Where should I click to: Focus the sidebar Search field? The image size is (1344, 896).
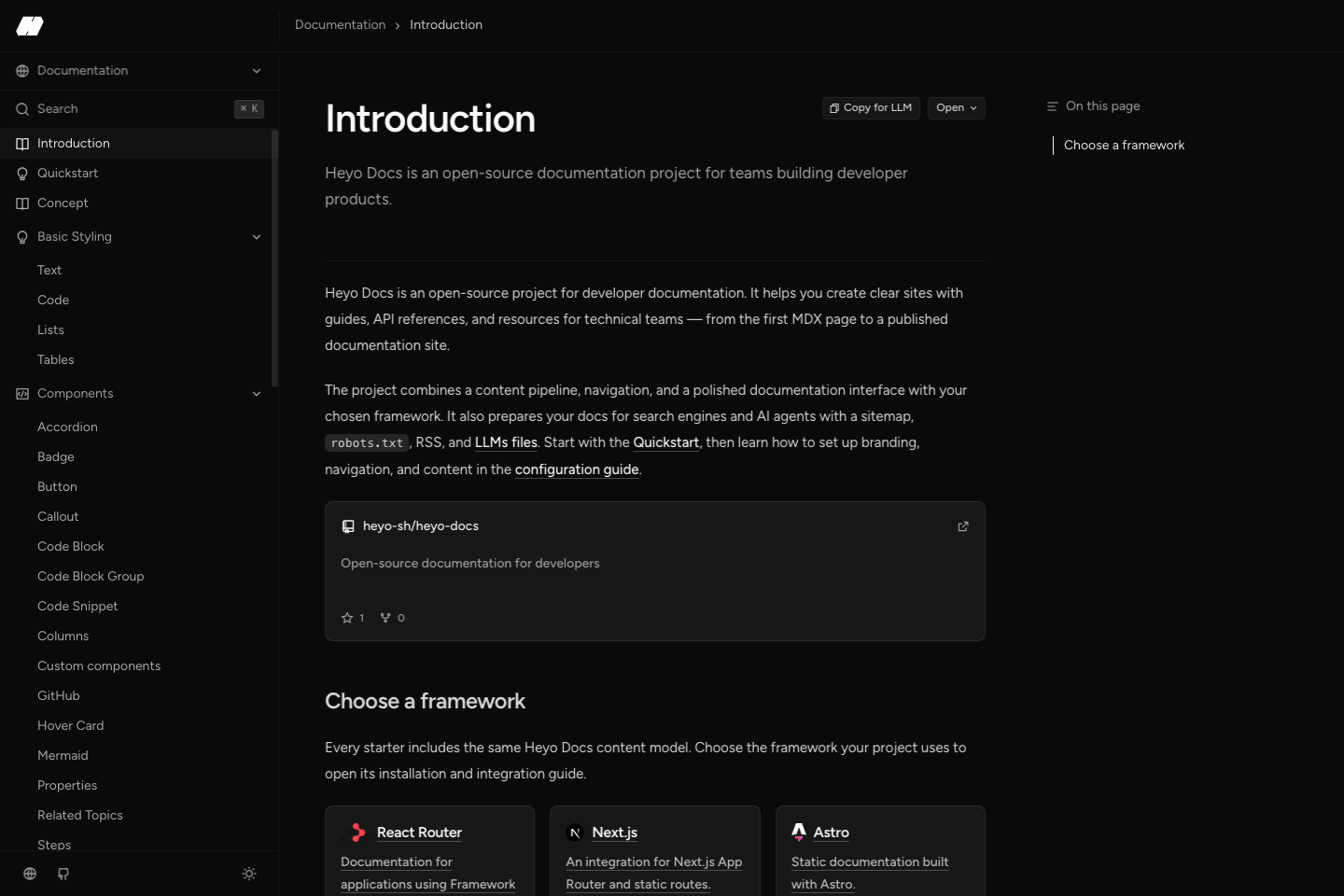coord(139,109)
